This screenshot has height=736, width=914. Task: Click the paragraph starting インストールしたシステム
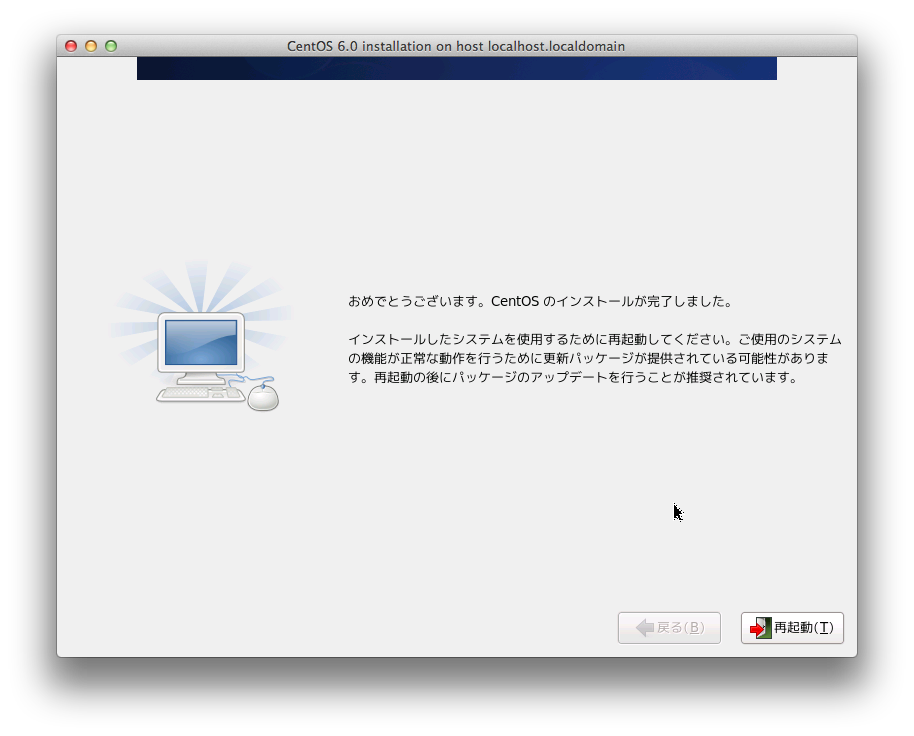595,358
